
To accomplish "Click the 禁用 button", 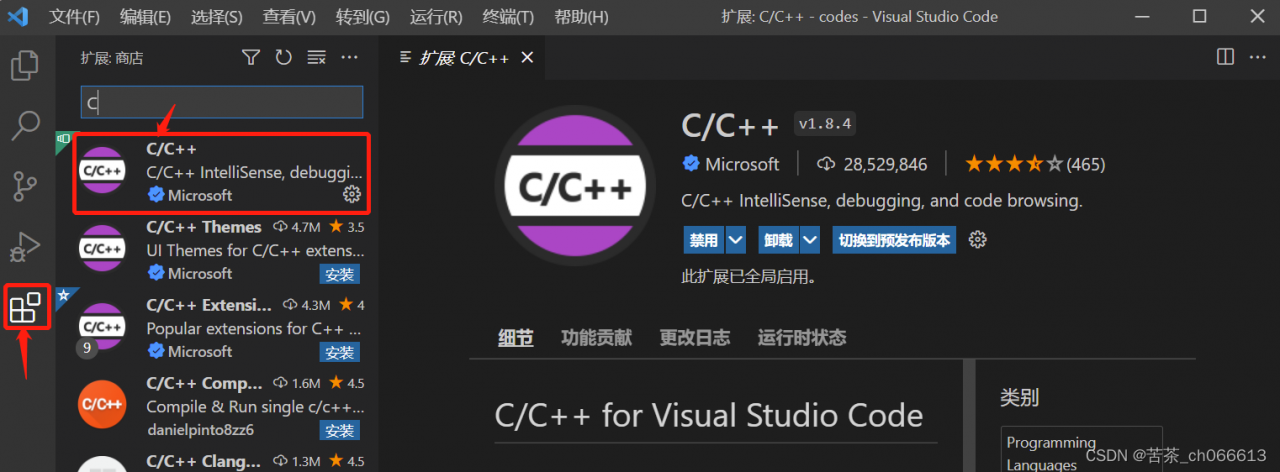I will click(704, 240).
